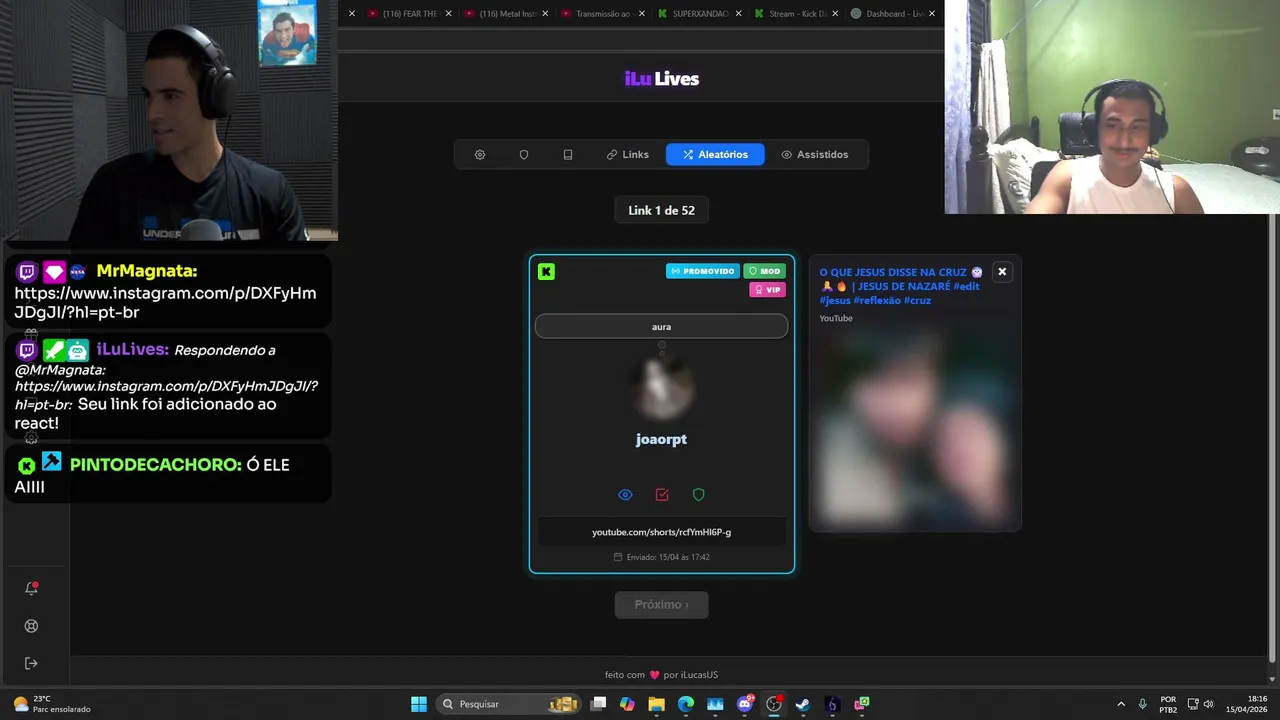Switch to the Assistidos tab
This screenshot has width=1280, height=720.
(815, 155)
